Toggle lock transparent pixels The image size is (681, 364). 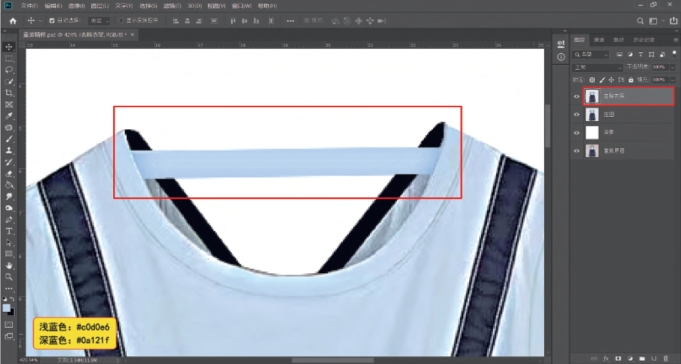pos(592,80)
